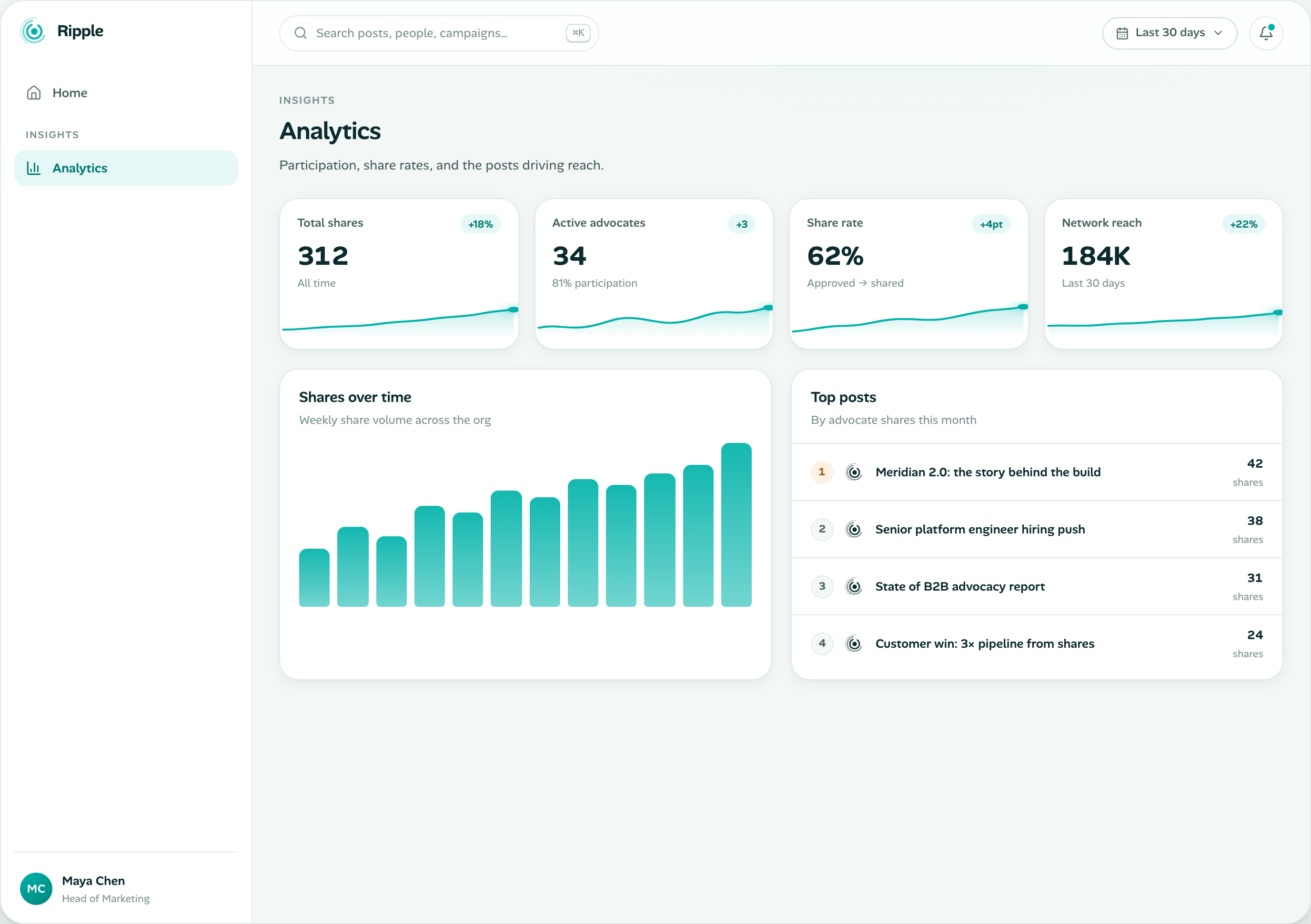1311x924 pixels.
Task: Click the Top posts heading
Action: [x=843, y=397]
